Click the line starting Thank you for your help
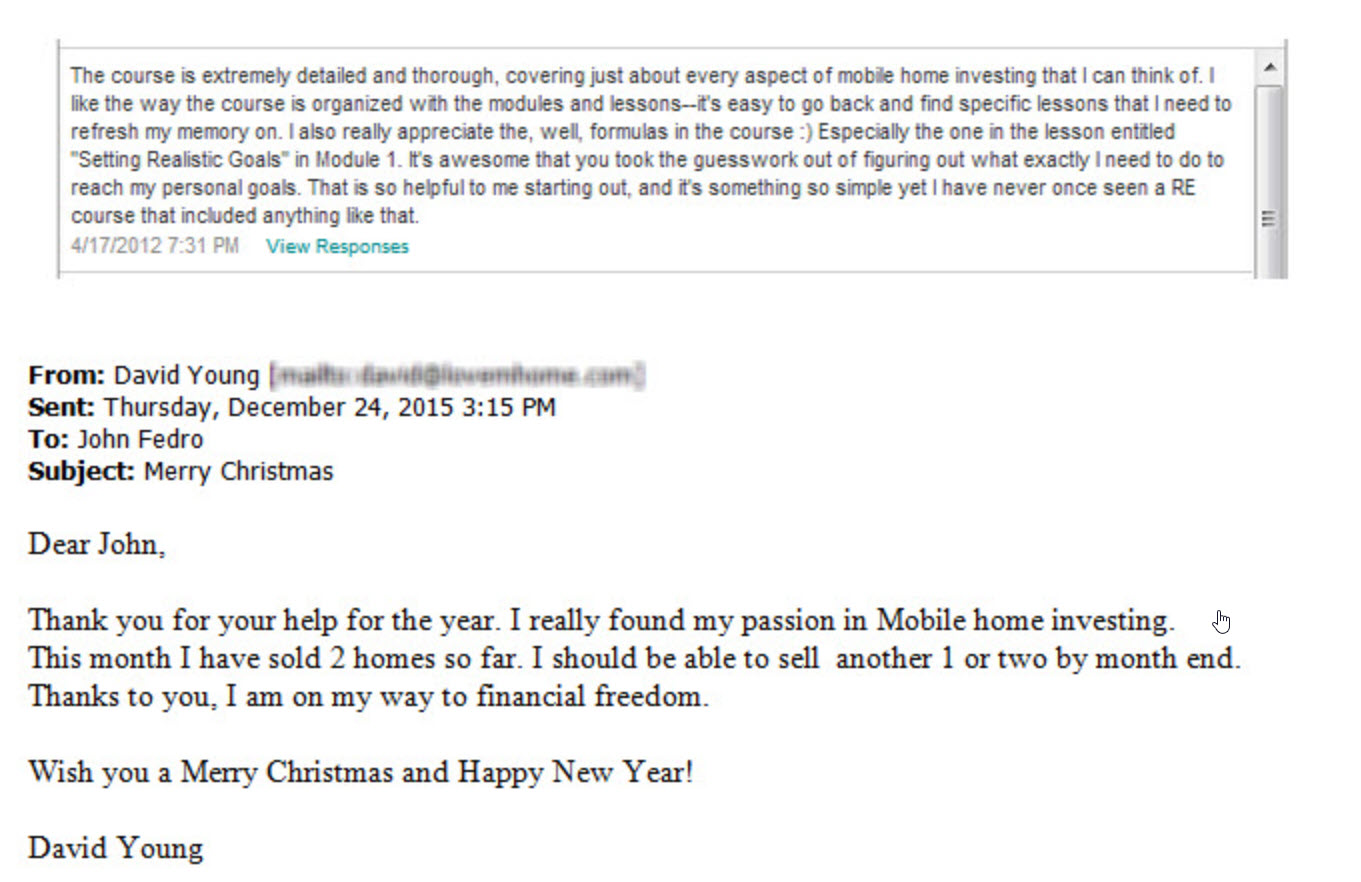Screen dimensions: 1361x882 [600, 621]
